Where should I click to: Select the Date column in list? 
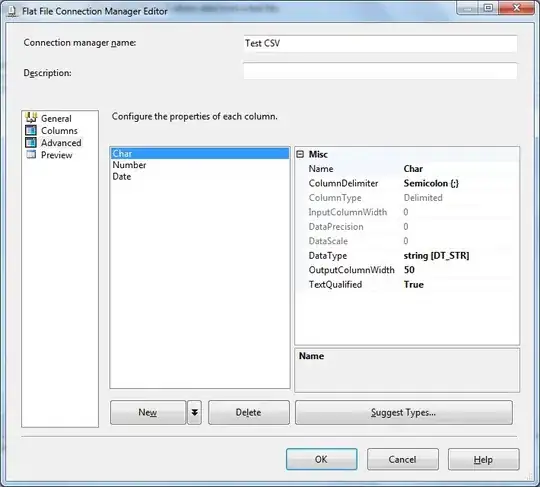coord(200,177)
